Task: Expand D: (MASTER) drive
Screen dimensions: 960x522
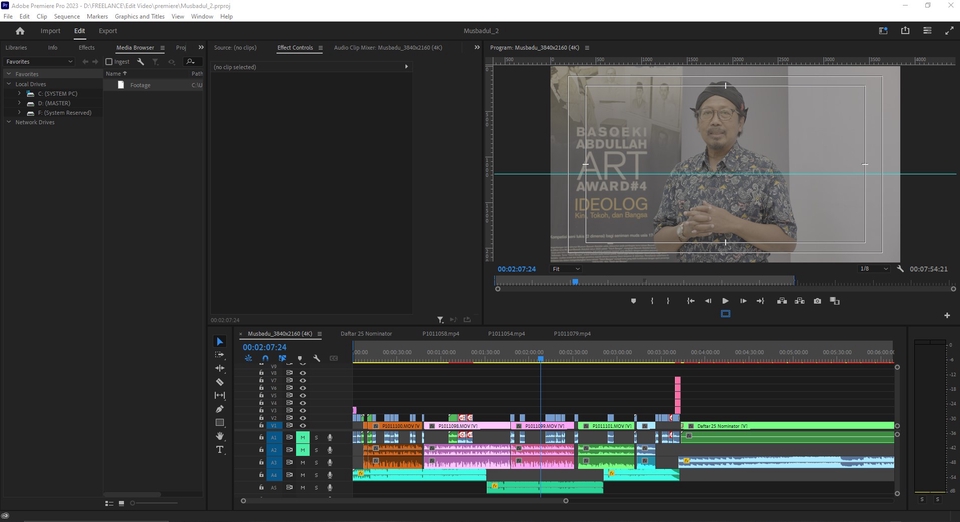Action: click(19, 103)
